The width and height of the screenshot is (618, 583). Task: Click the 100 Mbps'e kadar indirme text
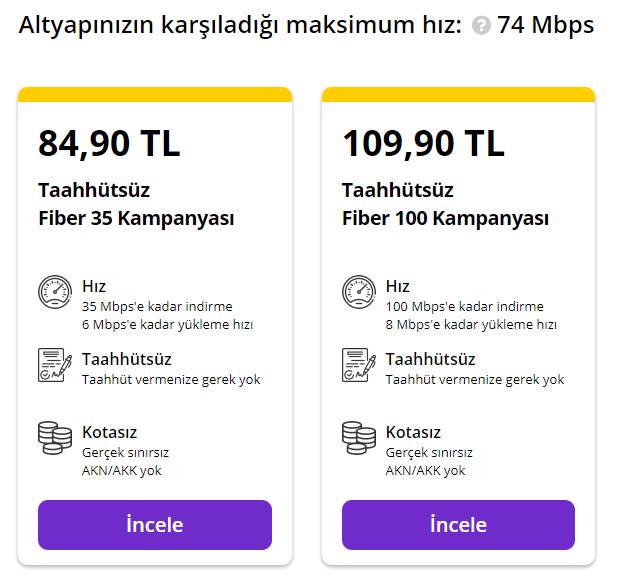464,306
